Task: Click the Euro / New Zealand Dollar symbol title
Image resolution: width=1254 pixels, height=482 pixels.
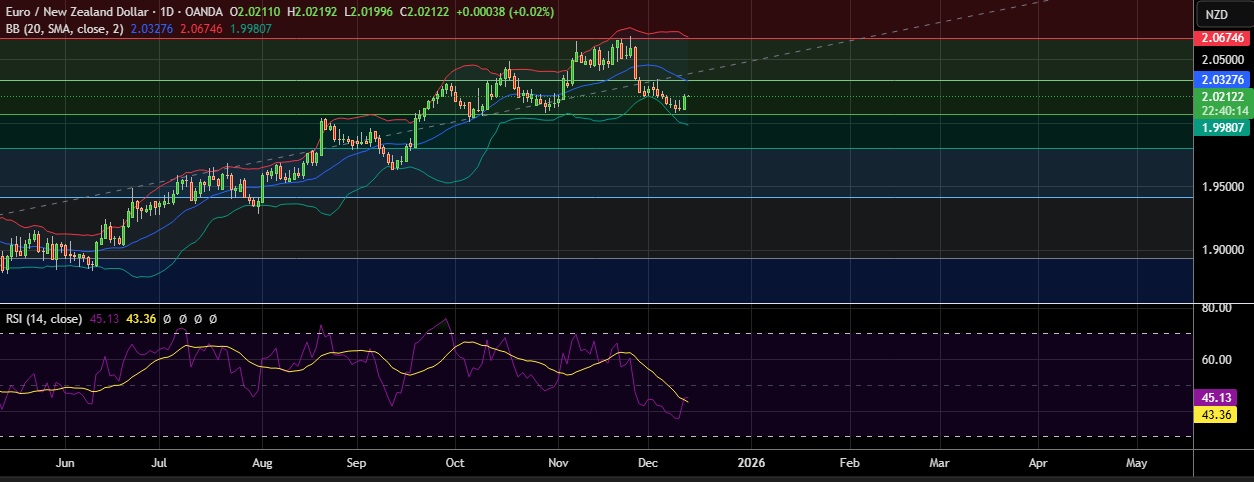Action: click(81, 12)
